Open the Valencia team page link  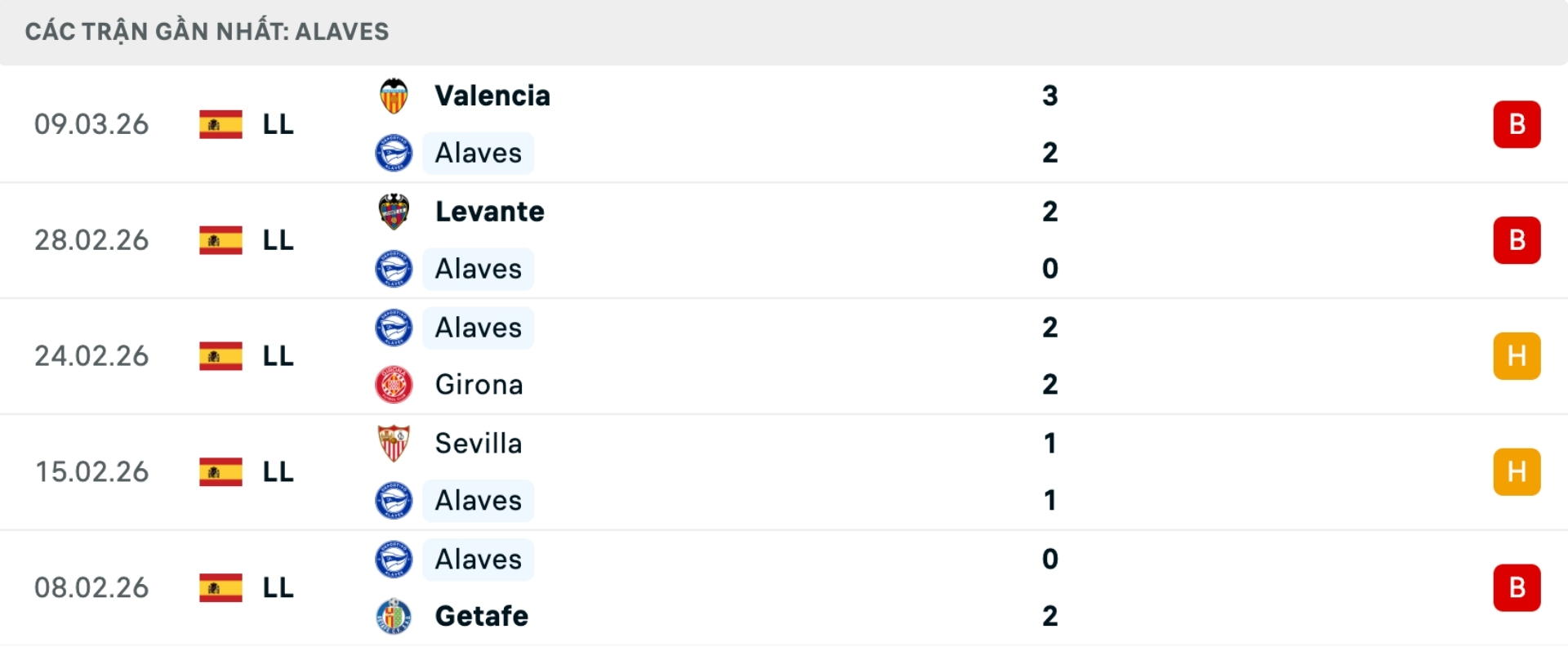coord(491,95)
